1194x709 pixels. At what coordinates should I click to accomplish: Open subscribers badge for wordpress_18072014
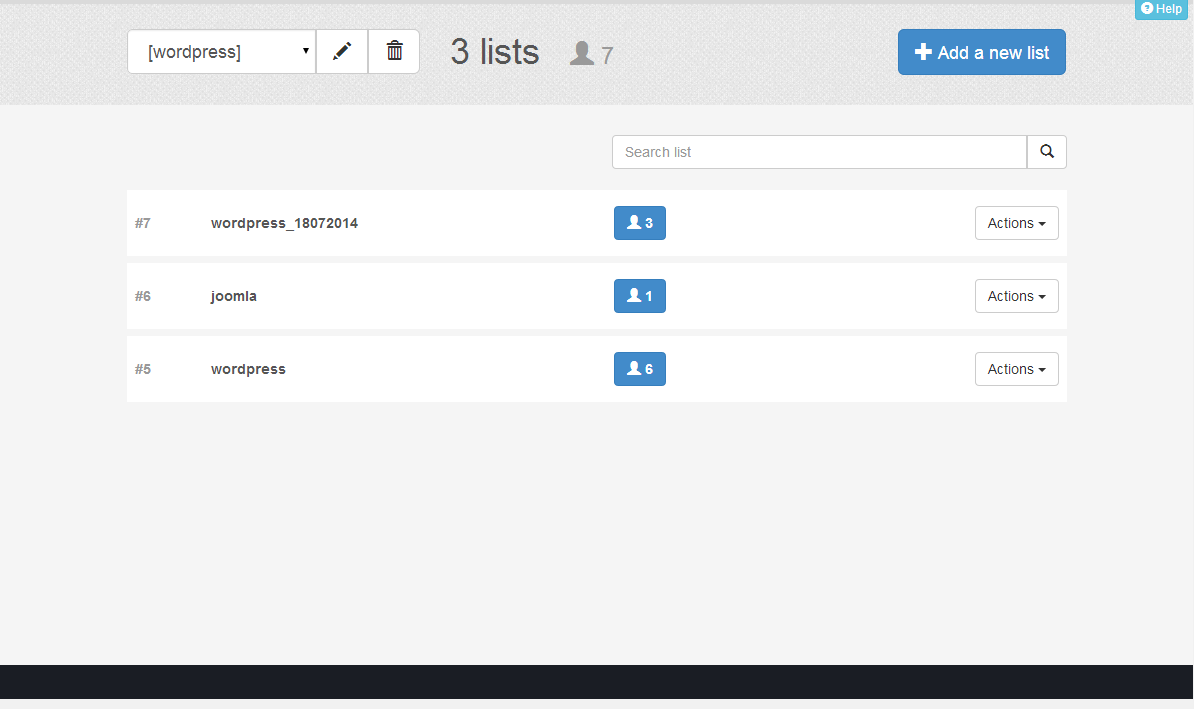639,223
